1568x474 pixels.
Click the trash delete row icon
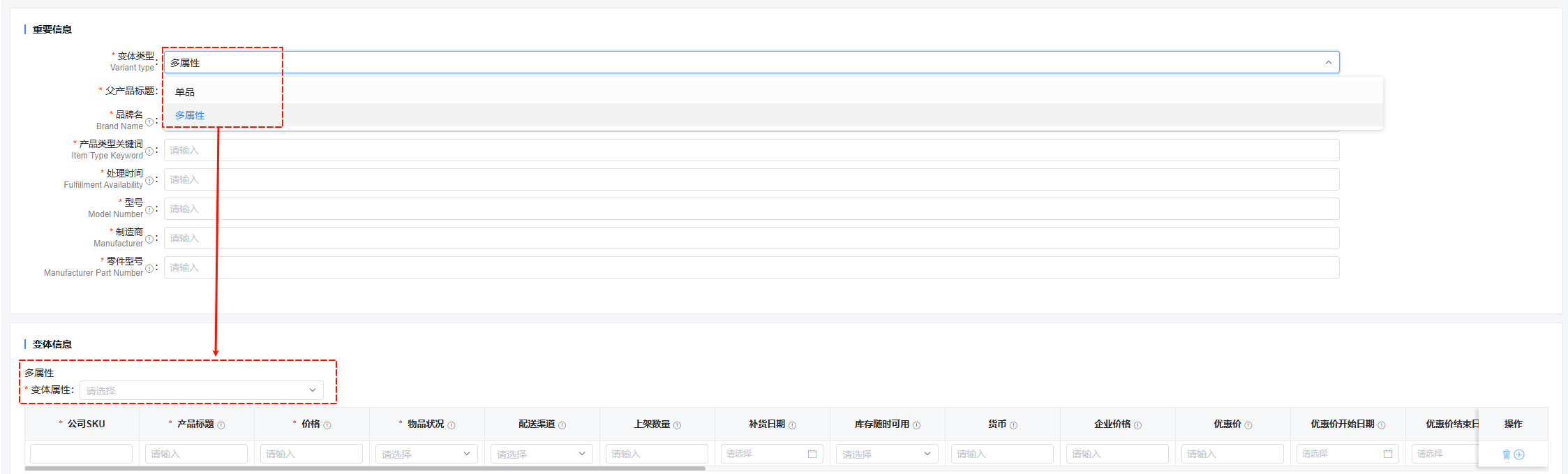tap(1506, 454)
